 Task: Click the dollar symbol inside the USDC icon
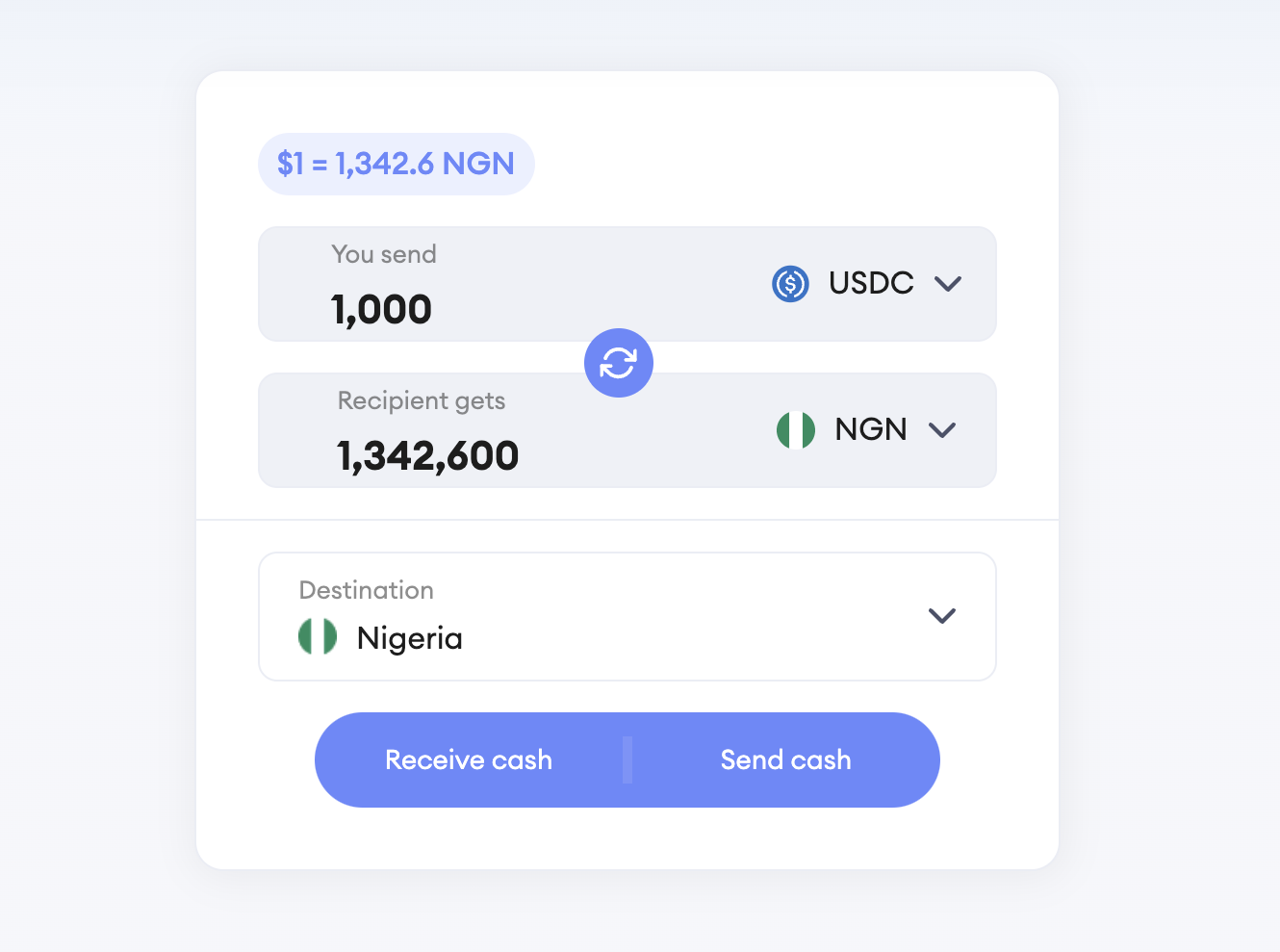790,283
